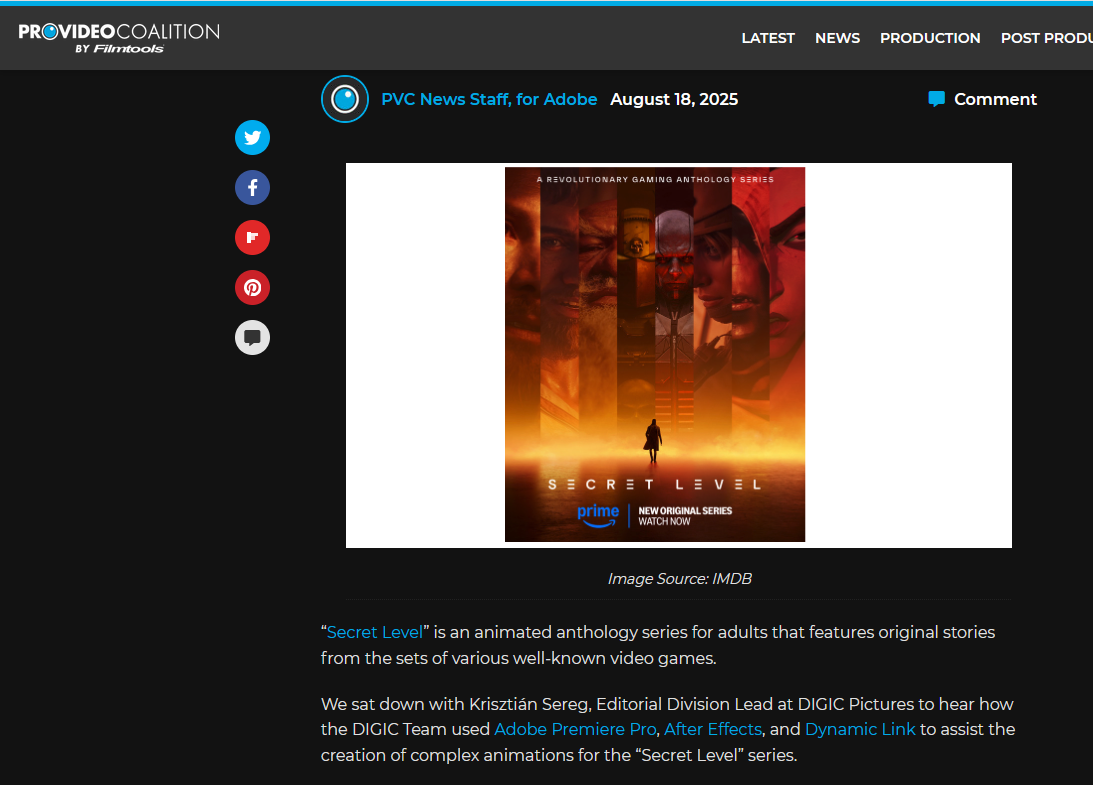Open the News menu item

click(x=837, y=38)
